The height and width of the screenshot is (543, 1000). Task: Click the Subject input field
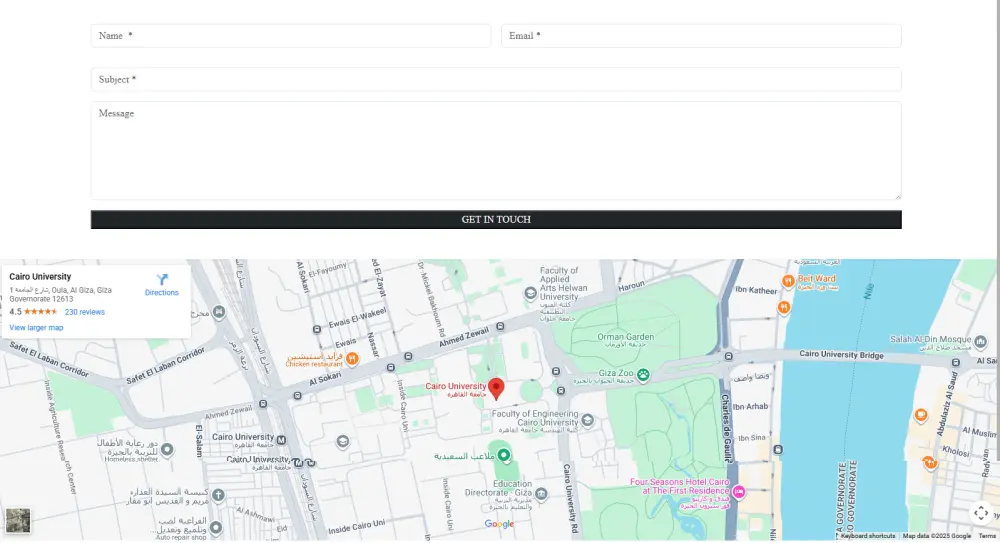pos(496,80)
